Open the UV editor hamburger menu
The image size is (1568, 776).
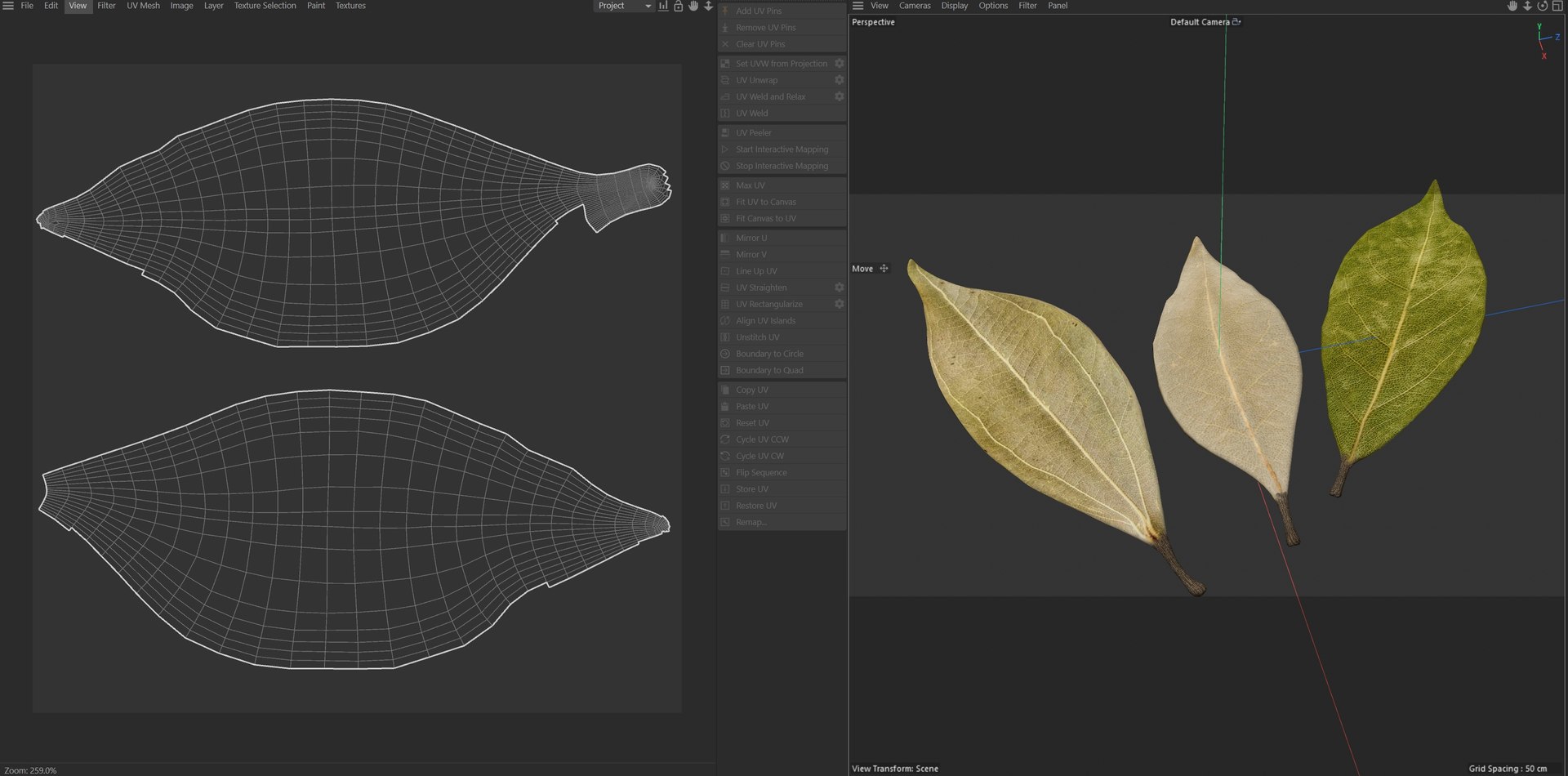pyautogui.click(x=8, y=6)
